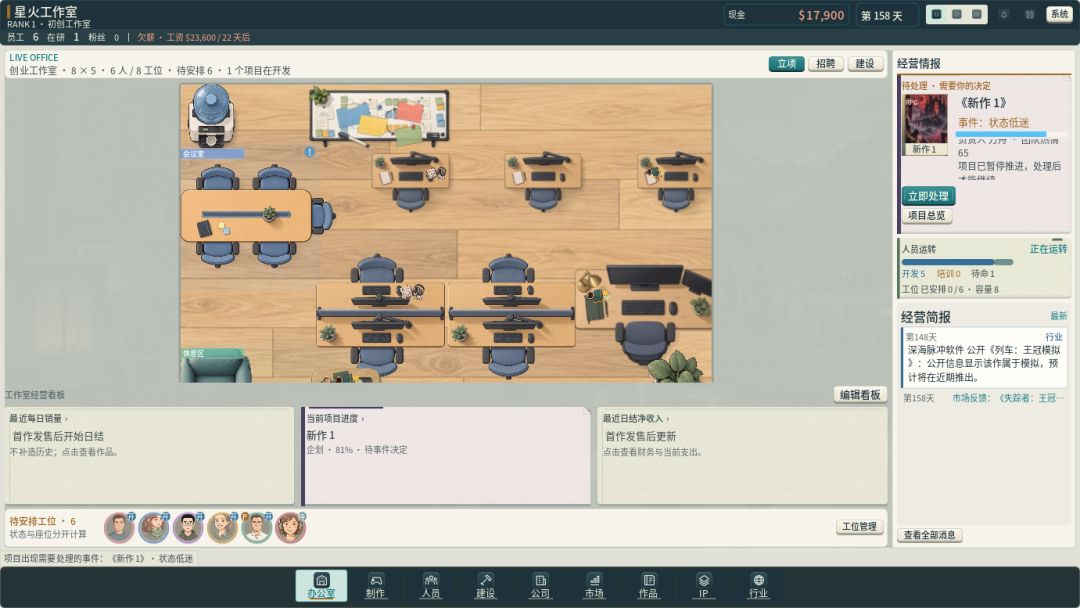This screenshot has width=1080, height=608.
Task: Click the 会议室 meeting room label
Action: click(211, 154)
